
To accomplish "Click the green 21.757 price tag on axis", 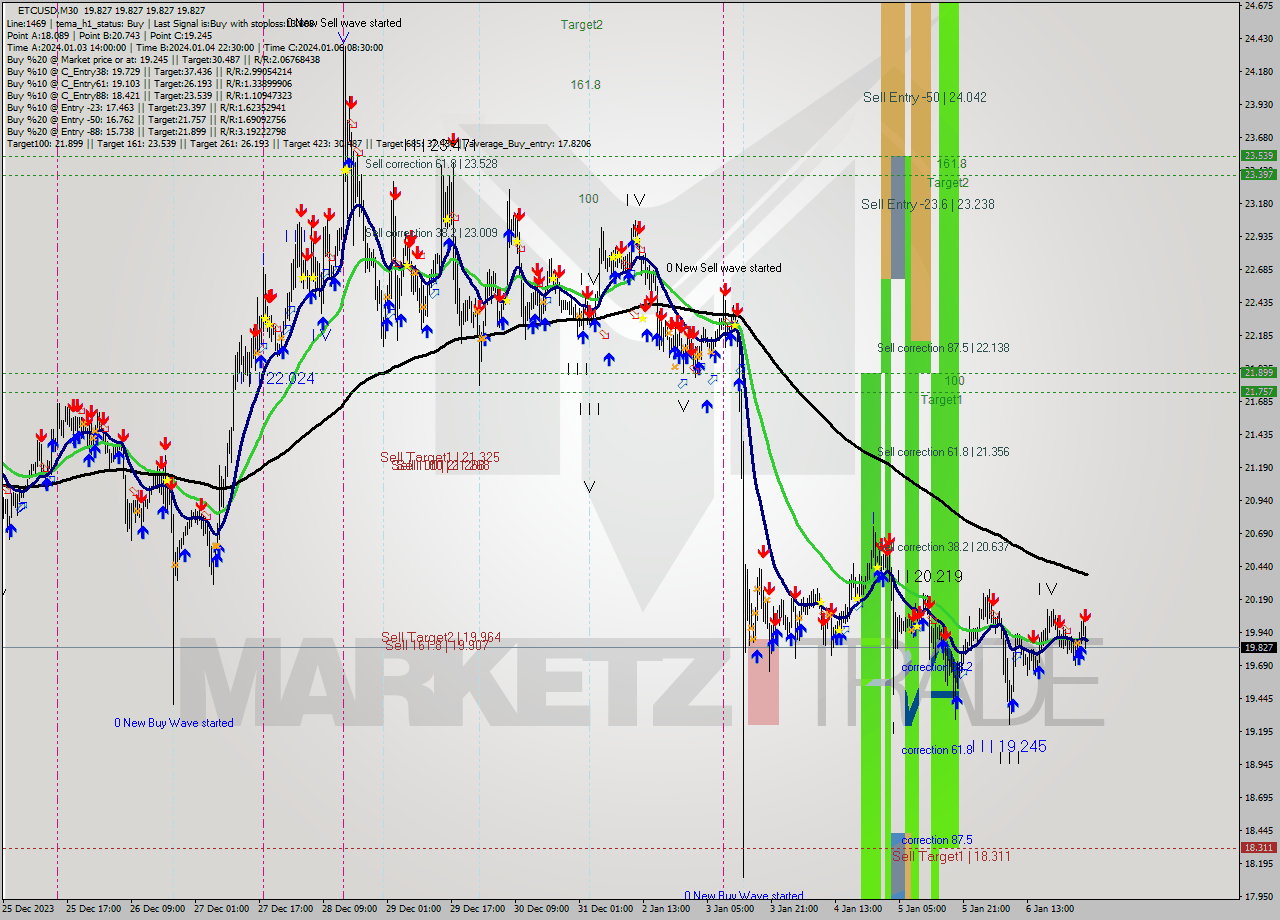I will point(1258,391).
